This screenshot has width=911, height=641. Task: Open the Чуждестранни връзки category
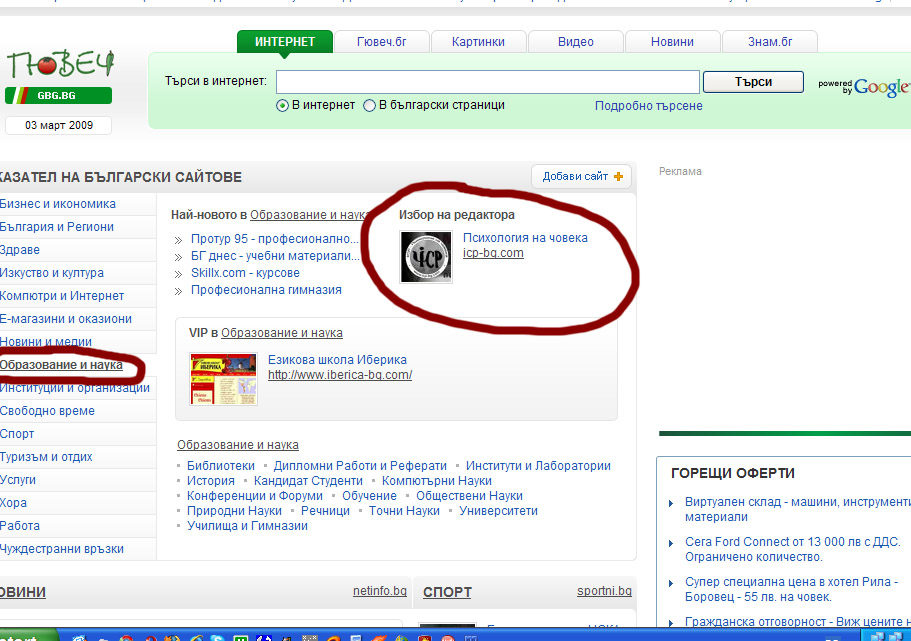[62, 549]
